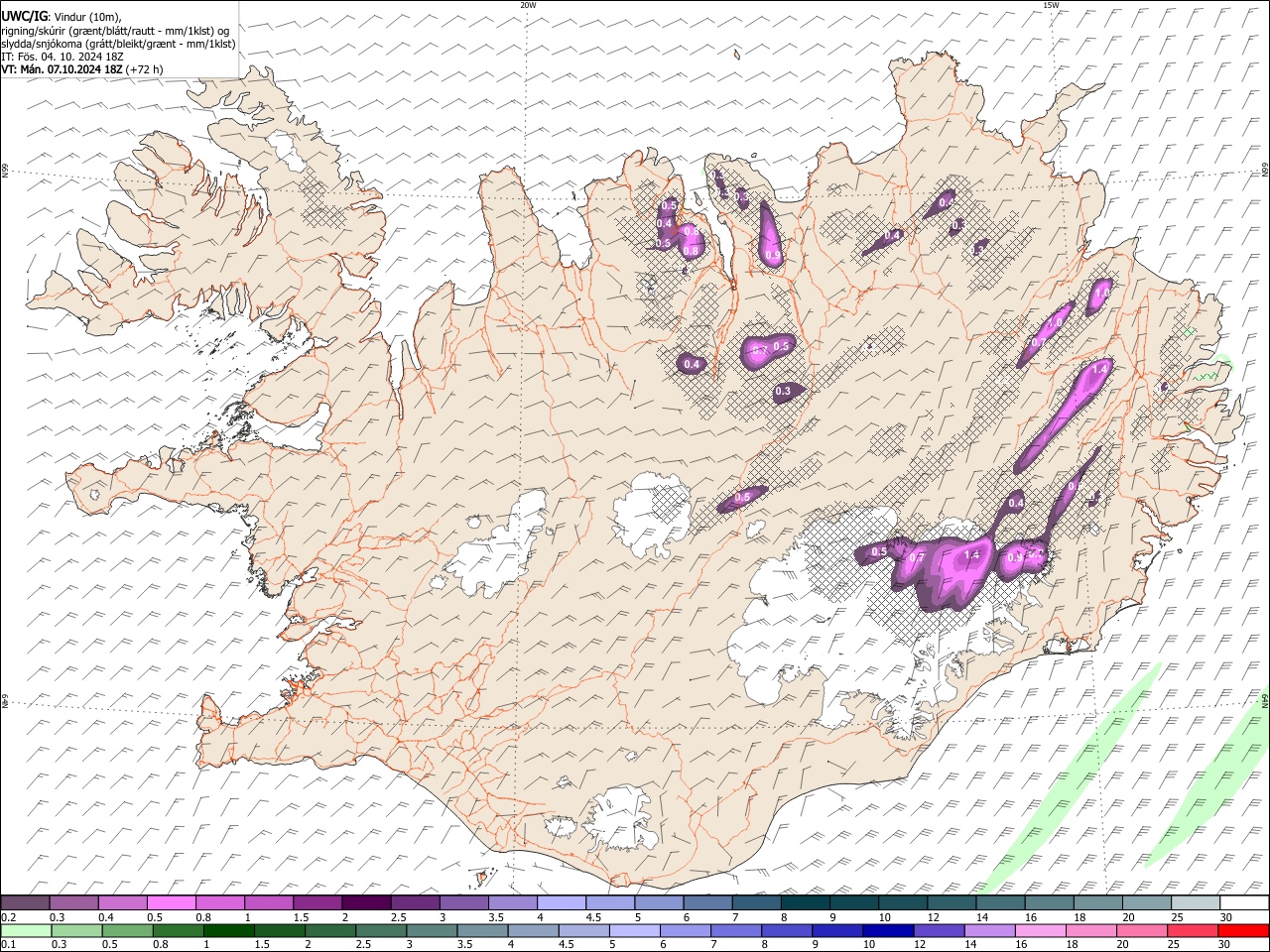This screenshot has height=952, width=1270.
Task: Select the white 30 swatch in upper legend
Action: point(1244,902)
